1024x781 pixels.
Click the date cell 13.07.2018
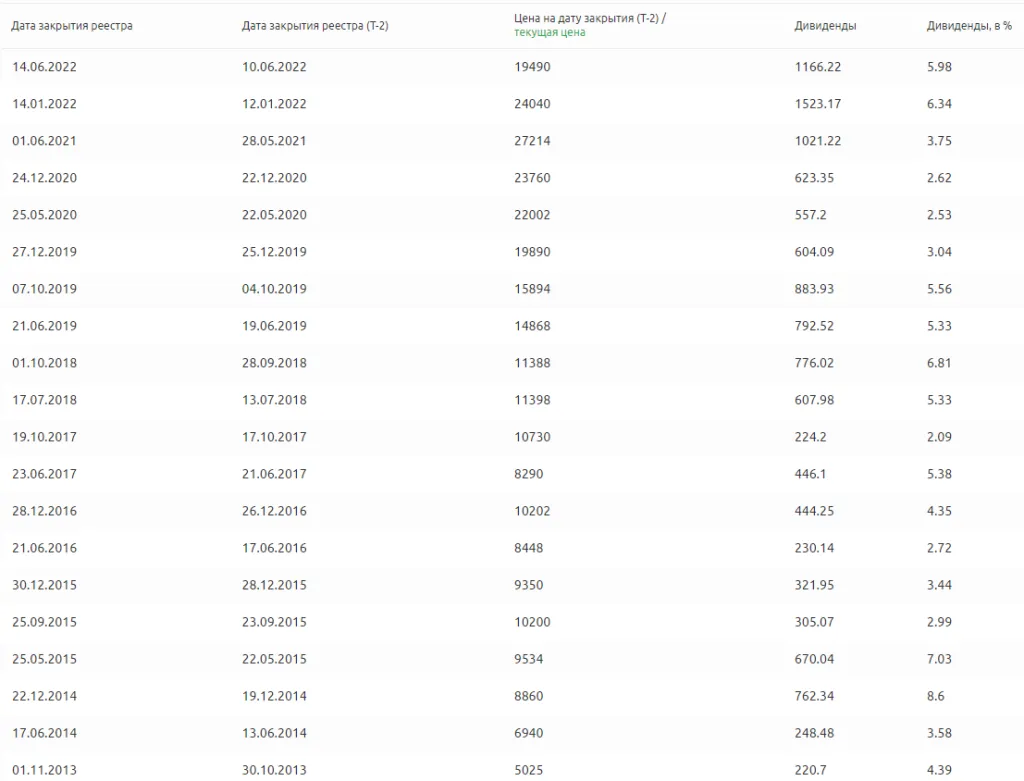[x=274, y=400]
